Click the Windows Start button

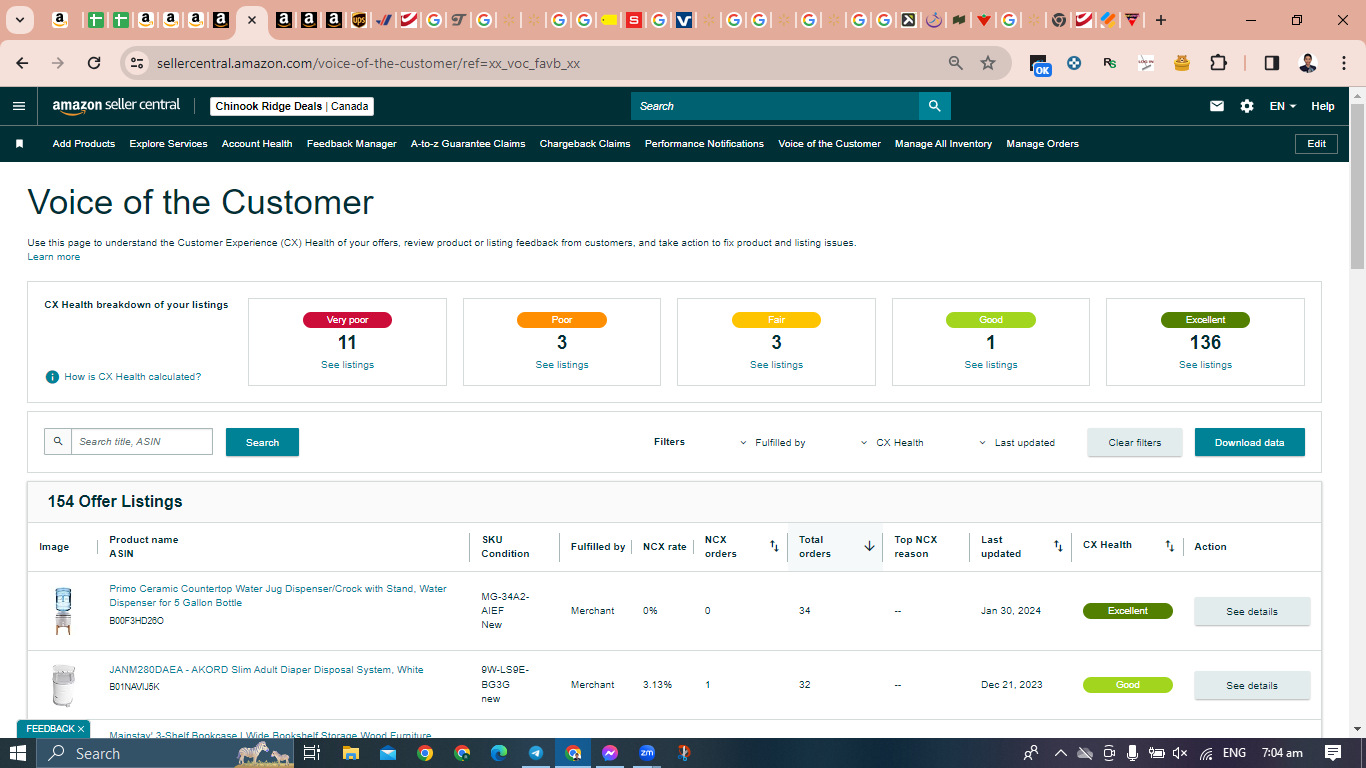pyautogui.click(x=18, y=753)
